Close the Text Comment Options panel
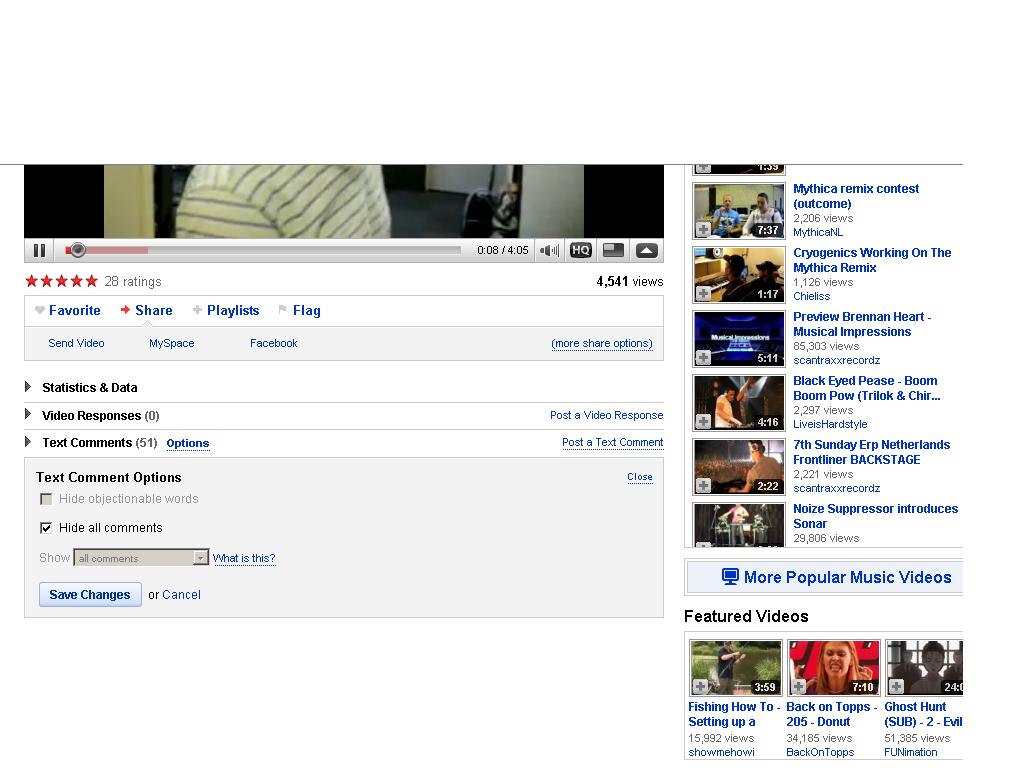The height and width of the screenshot is (768, 1024). coord(640,477)
